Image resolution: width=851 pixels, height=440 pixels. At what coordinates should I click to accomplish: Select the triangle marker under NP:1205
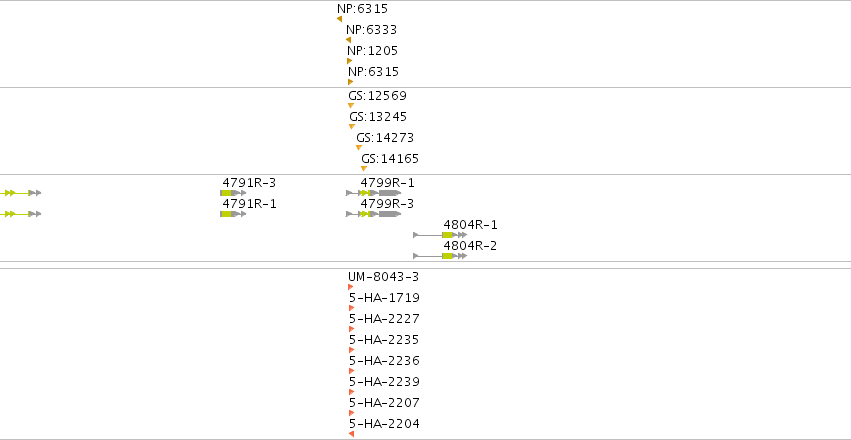tap(350, 61)
